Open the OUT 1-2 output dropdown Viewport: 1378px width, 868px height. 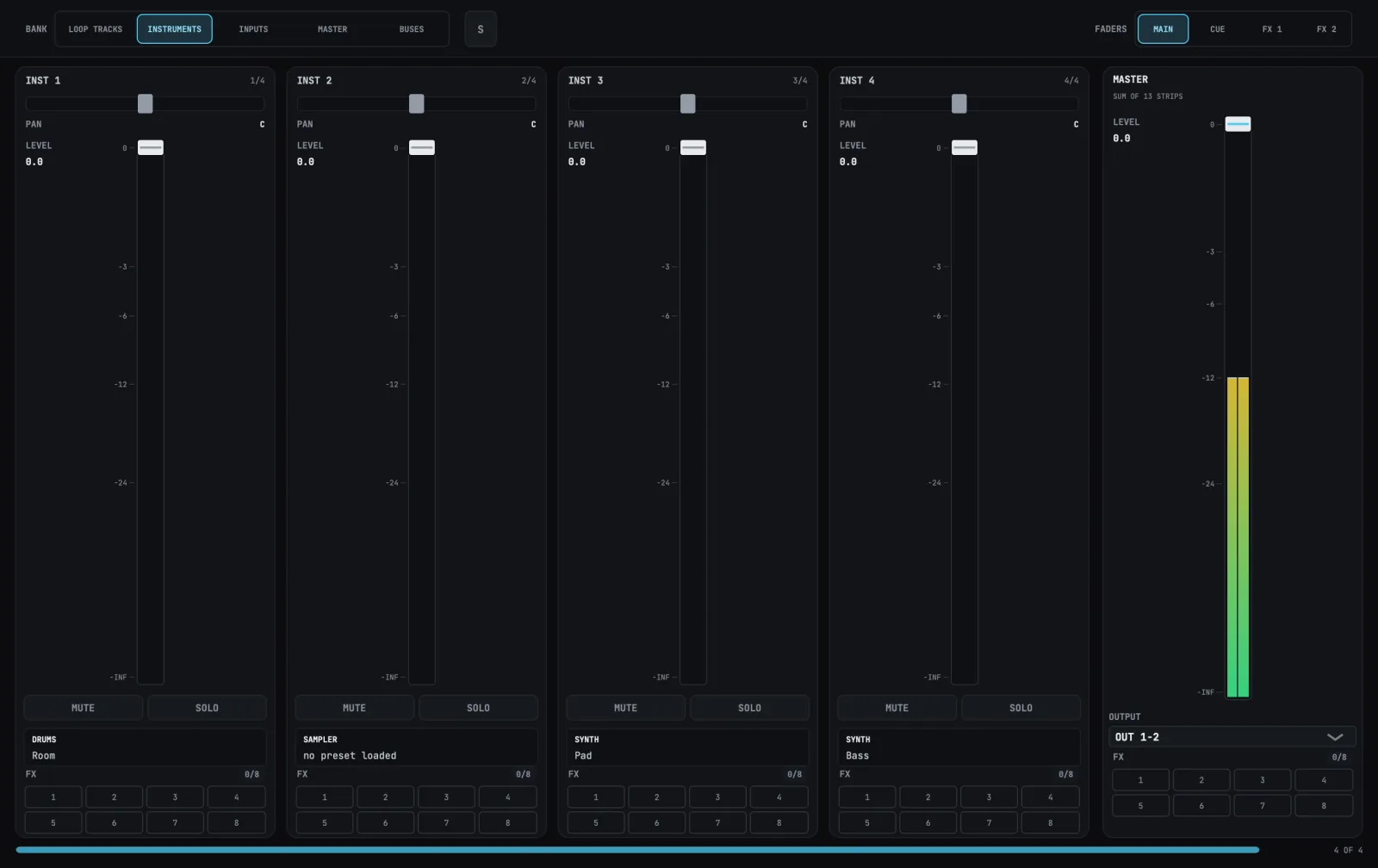[1232, 737]
